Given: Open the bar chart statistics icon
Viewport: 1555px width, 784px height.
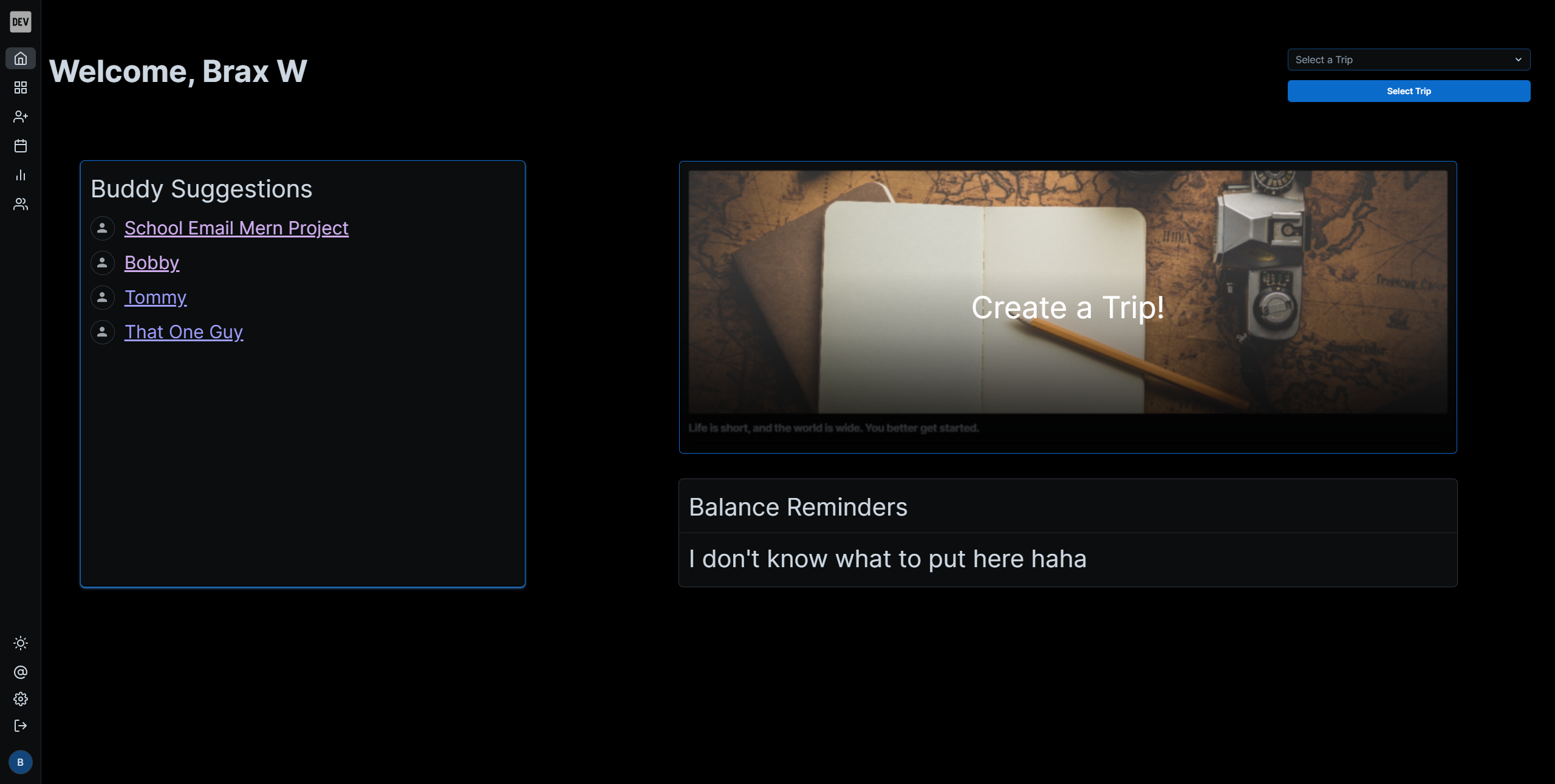Looking at the screenshot, I should point(21,175).
